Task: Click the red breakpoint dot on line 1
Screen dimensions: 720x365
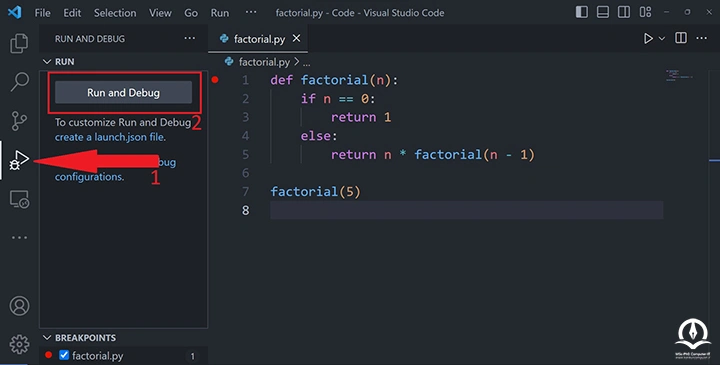Action: point(214,80)
